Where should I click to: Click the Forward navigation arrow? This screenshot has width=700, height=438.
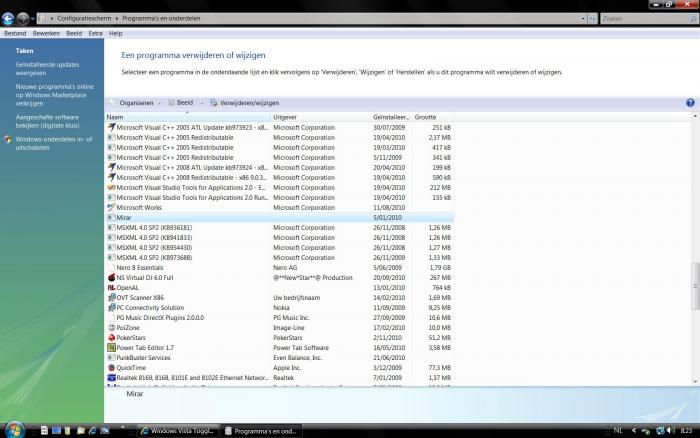[x=22, y=18]
